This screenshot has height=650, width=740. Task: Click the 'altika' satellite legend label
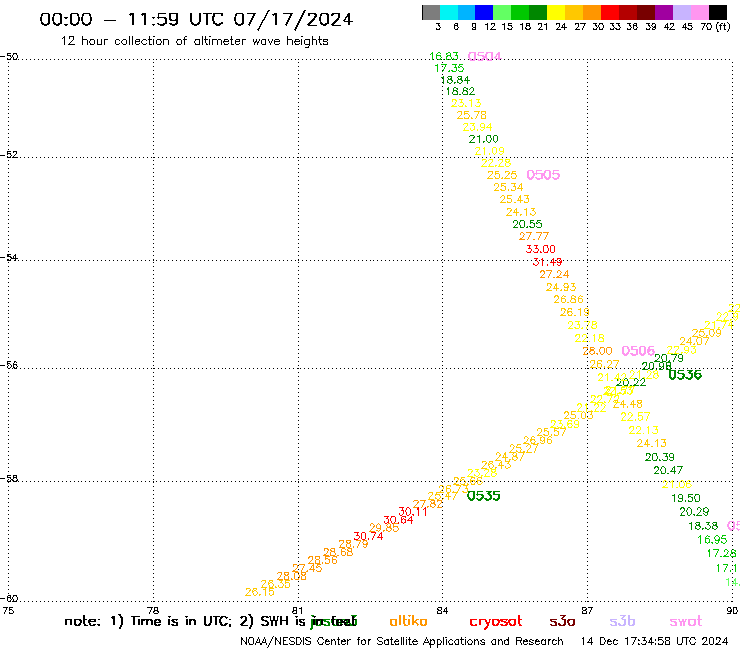coord(408,621)
